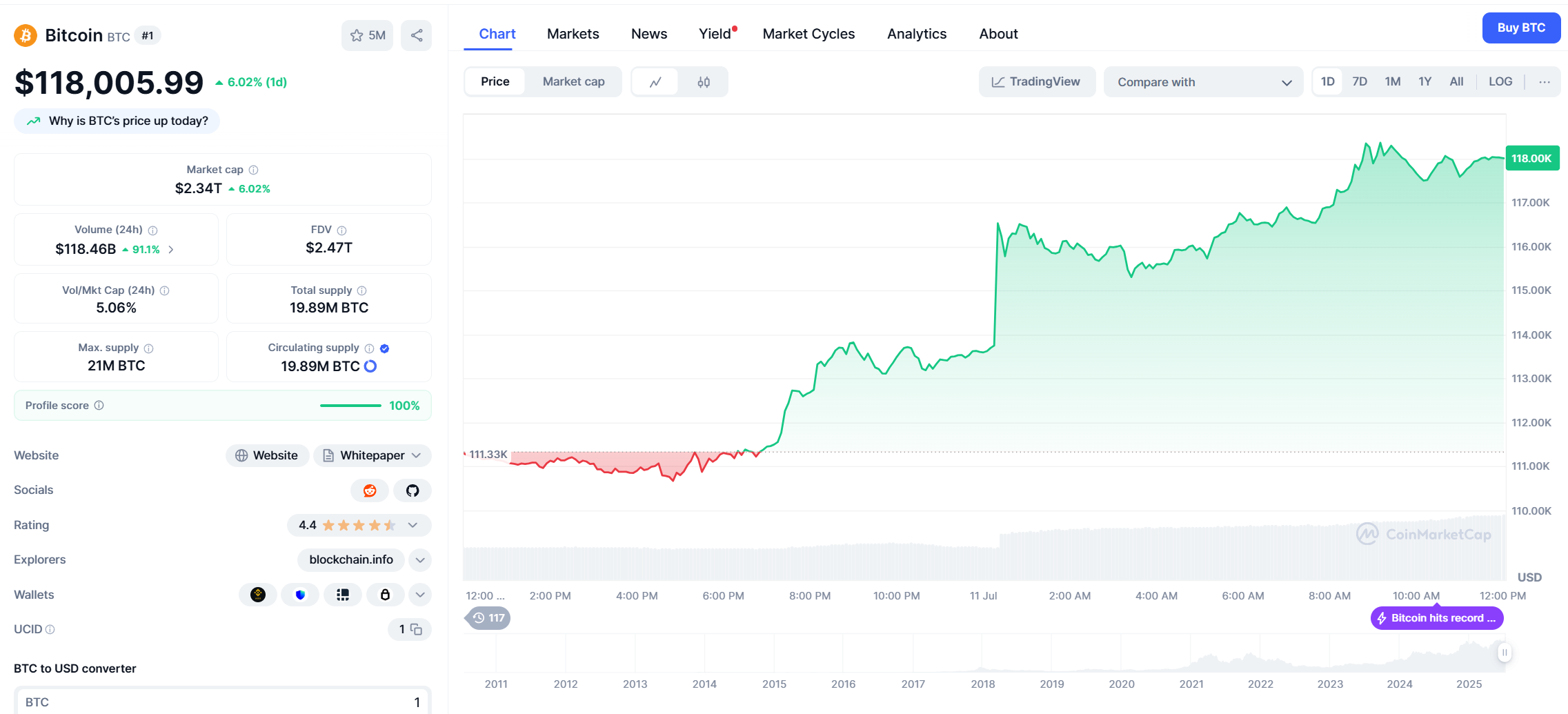Open the GitHub social link
Viewport: 1568px width, 714px height.
pos(413,490)
